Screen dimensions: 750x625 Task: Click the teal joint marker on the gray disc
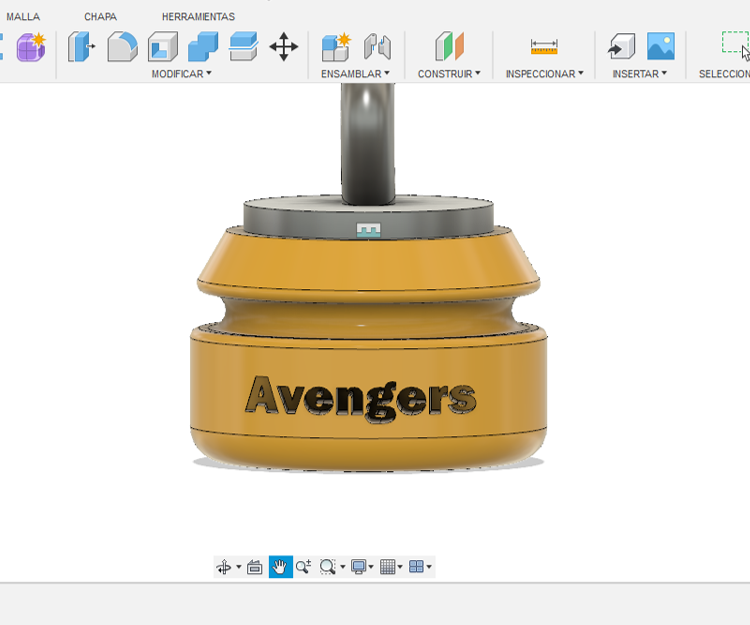click(x=368, y=230)
